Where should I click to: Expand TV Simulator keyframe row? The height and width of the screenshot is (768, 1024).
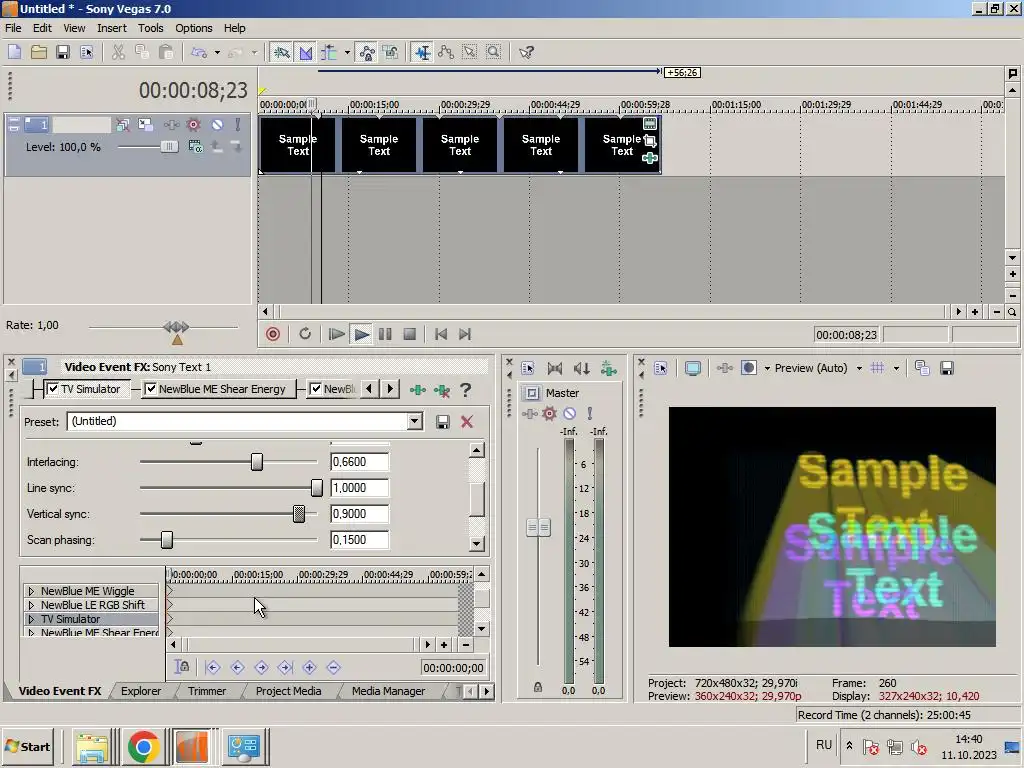click(x=31, y=619)
